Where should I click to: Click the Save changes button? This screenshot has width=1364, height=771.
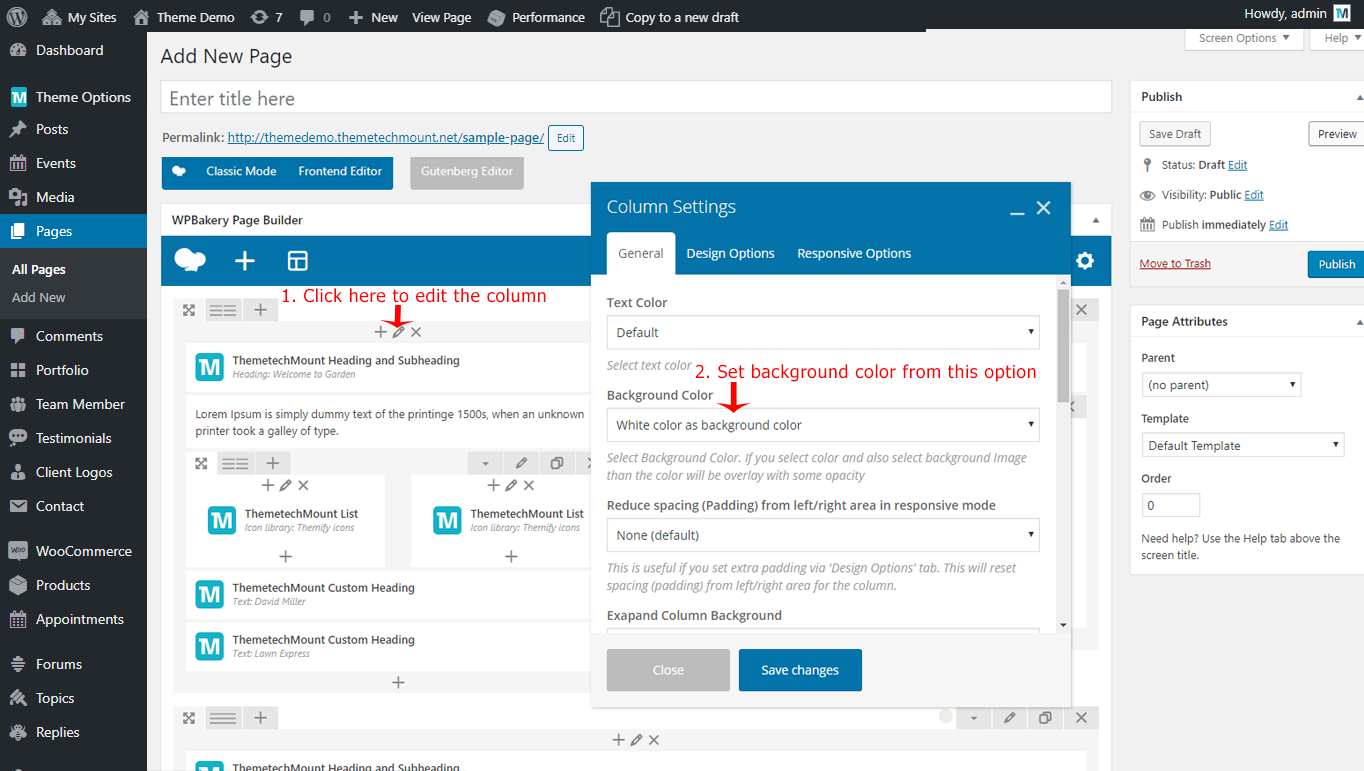tap(800, 670)
